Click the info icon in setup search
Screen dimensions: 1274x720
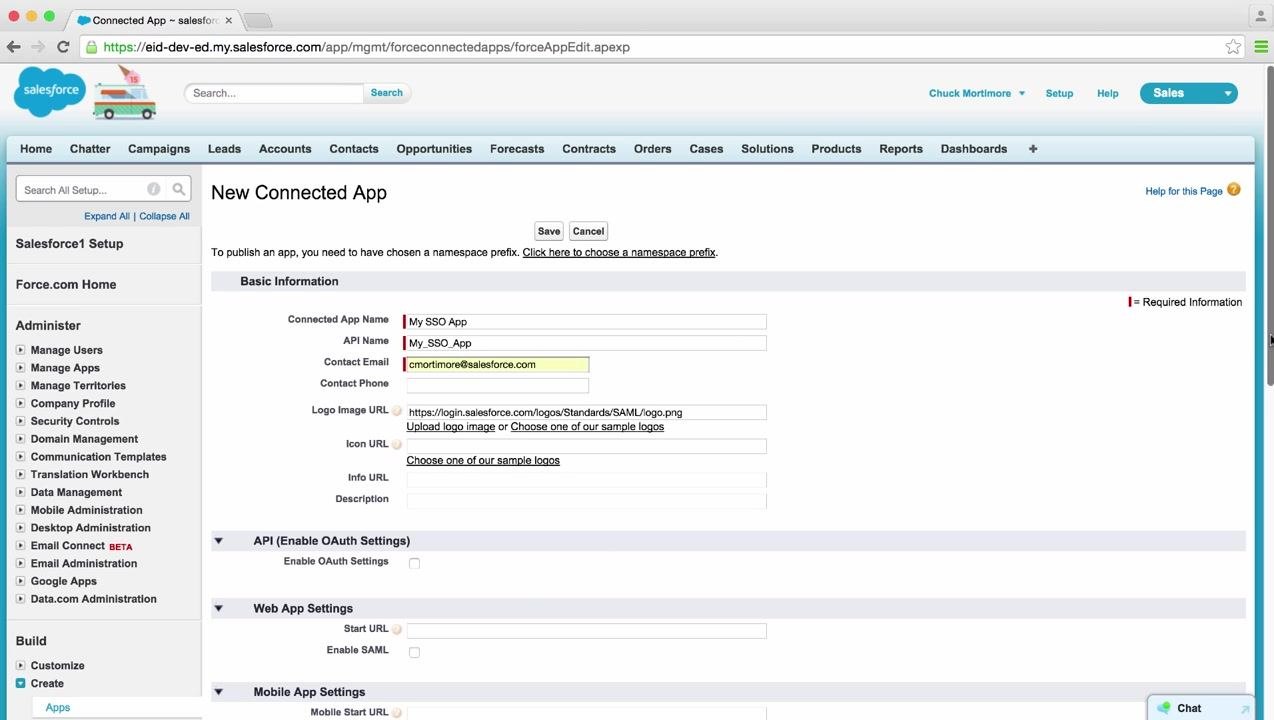[x=154, y=189]
